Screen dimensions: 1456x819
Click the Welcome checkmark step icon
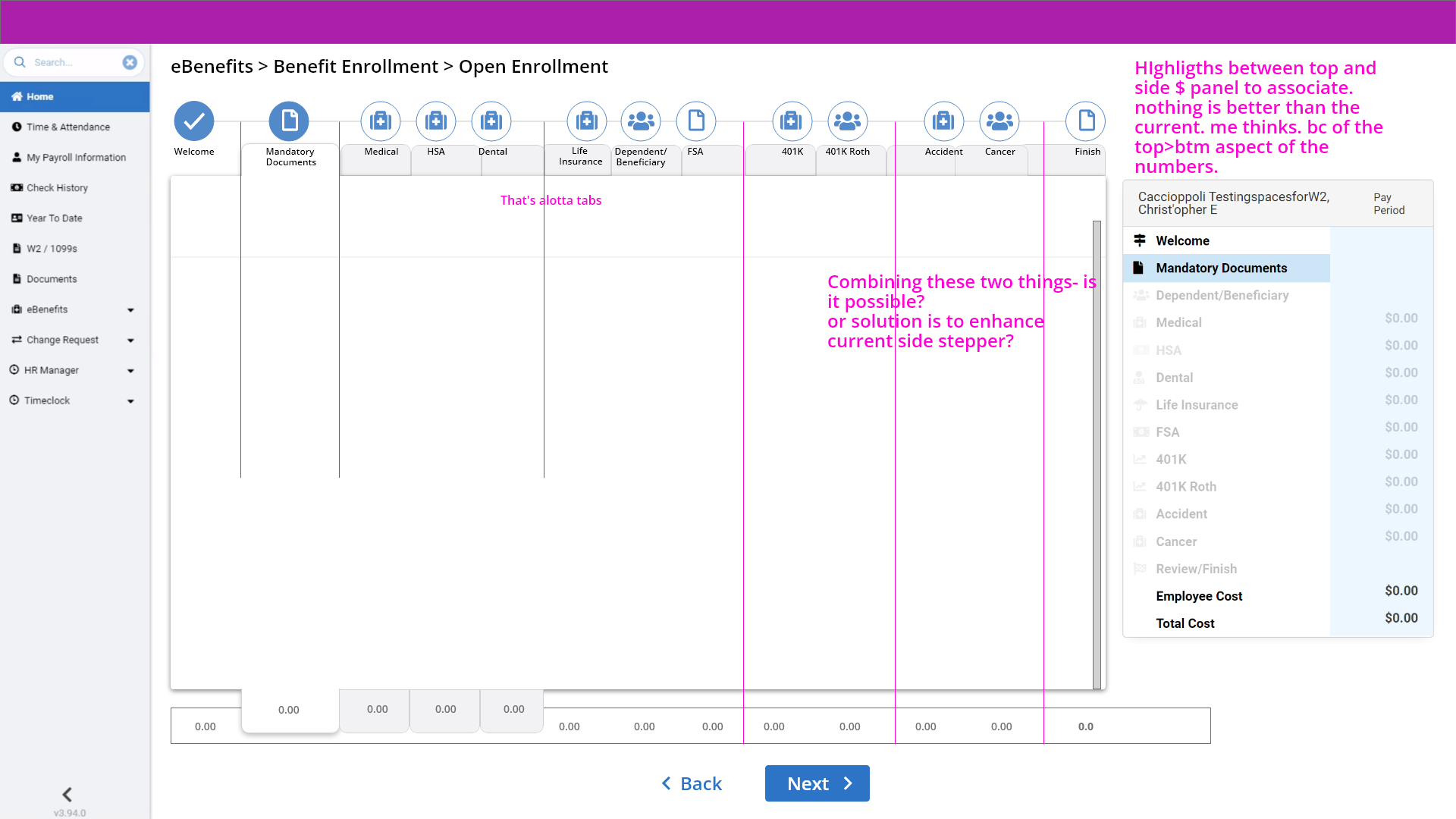tap(194, 121)
